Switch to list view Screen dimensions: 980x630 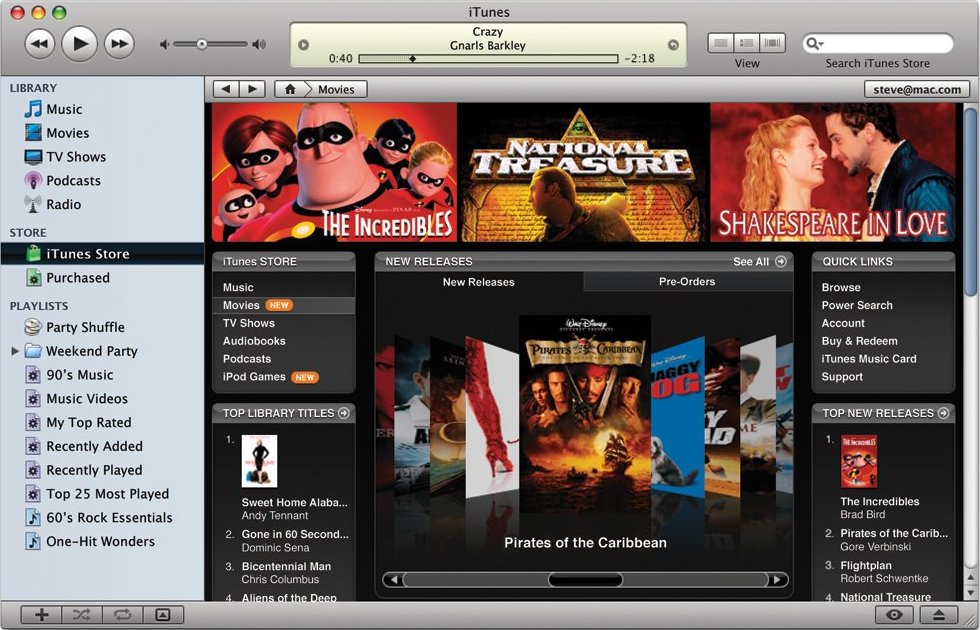pos(721,42)
